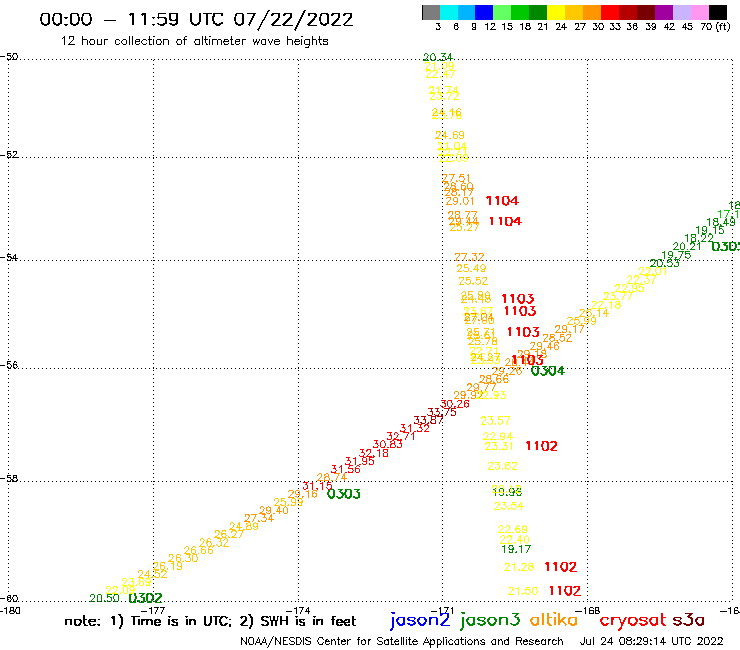This screenshot has height=650, width=740.
Task: Select wave height value 23.62
Action: pyautogui.click(x=502, y=466)
